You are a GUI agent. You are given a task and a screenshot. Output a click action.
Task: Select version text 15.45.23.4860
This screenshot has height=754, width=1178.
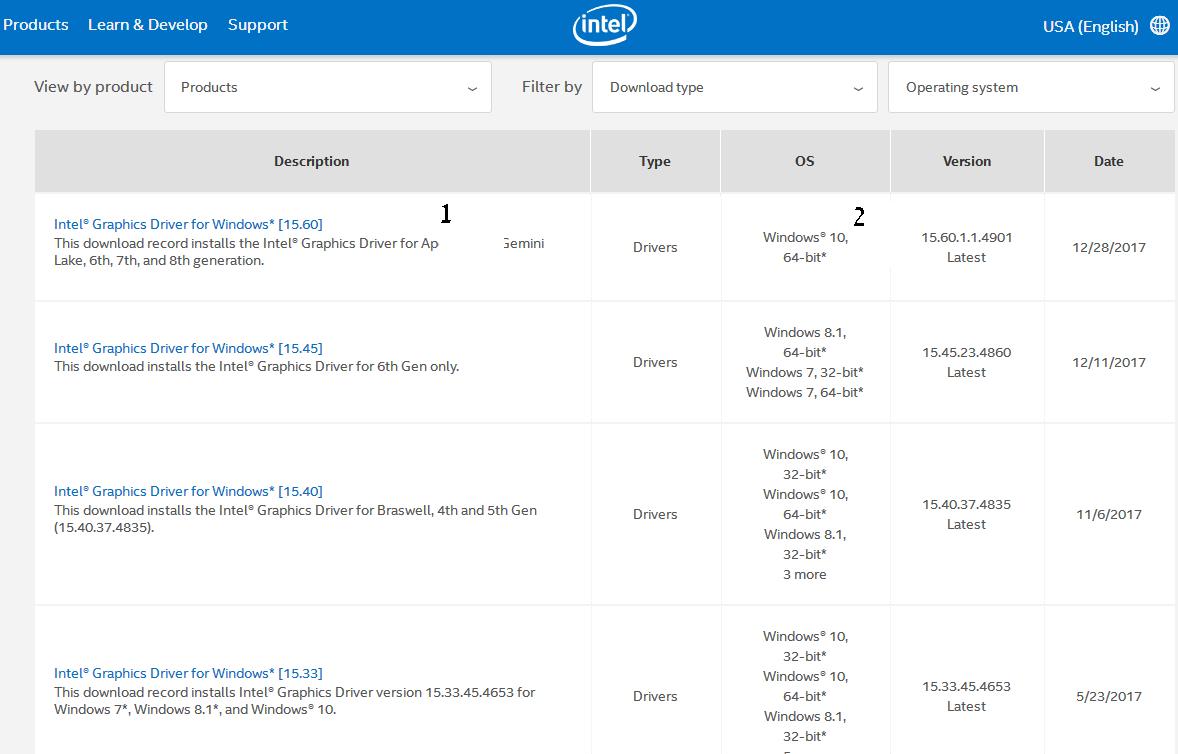967,352
